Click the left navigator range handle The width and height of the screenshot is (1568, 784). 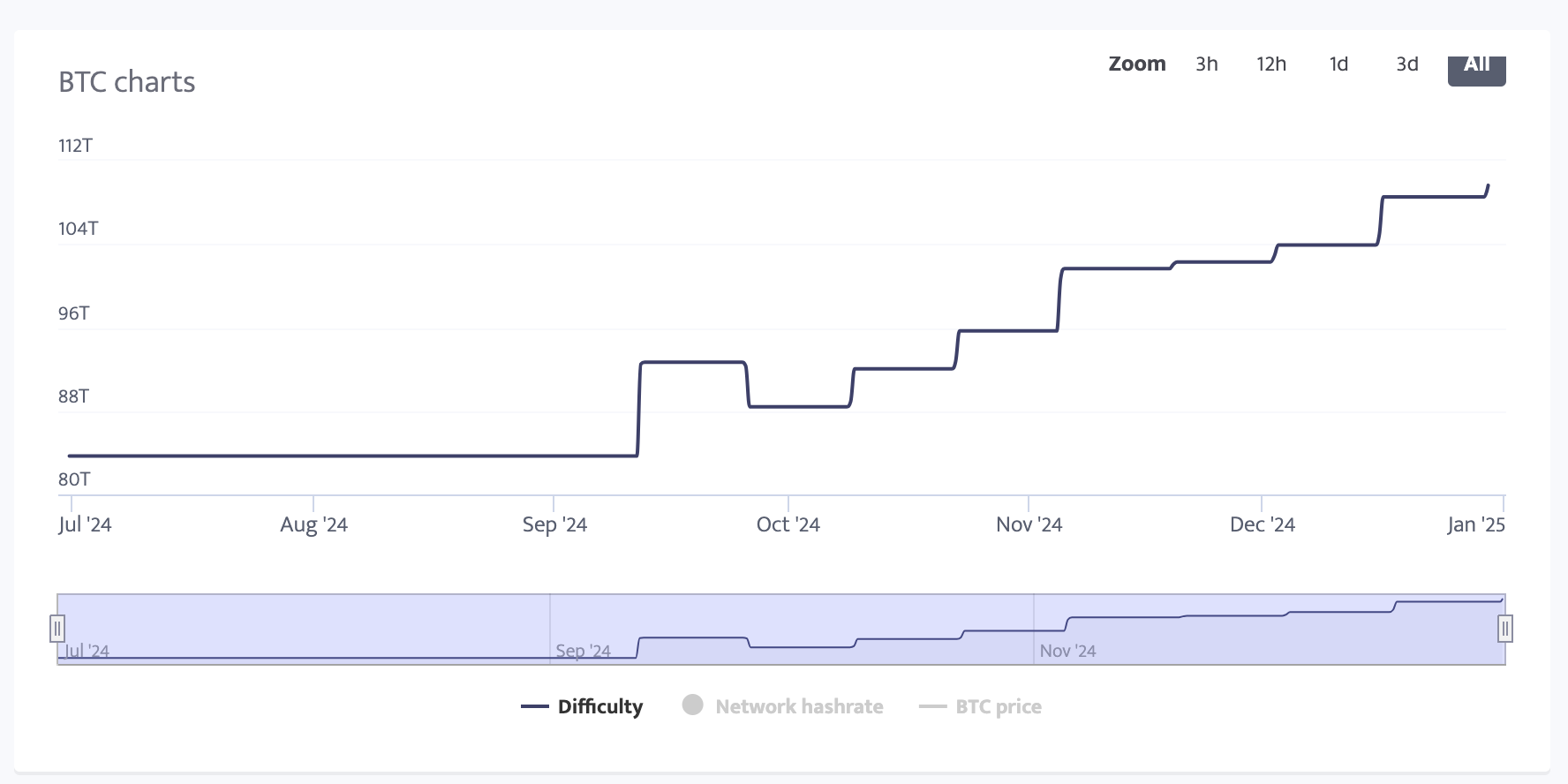pyautogui.click(x=57, y=629)
